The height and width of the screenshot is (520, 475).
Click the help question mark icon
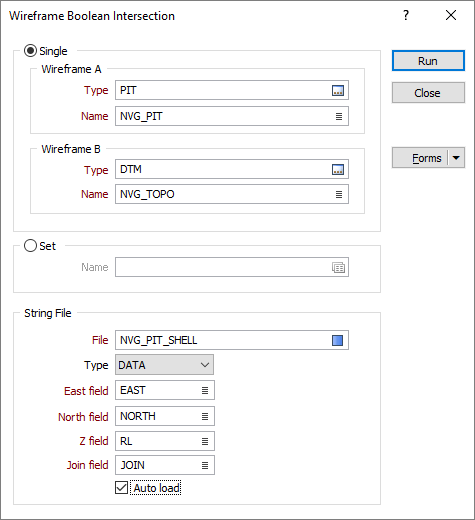coord(406,15)
